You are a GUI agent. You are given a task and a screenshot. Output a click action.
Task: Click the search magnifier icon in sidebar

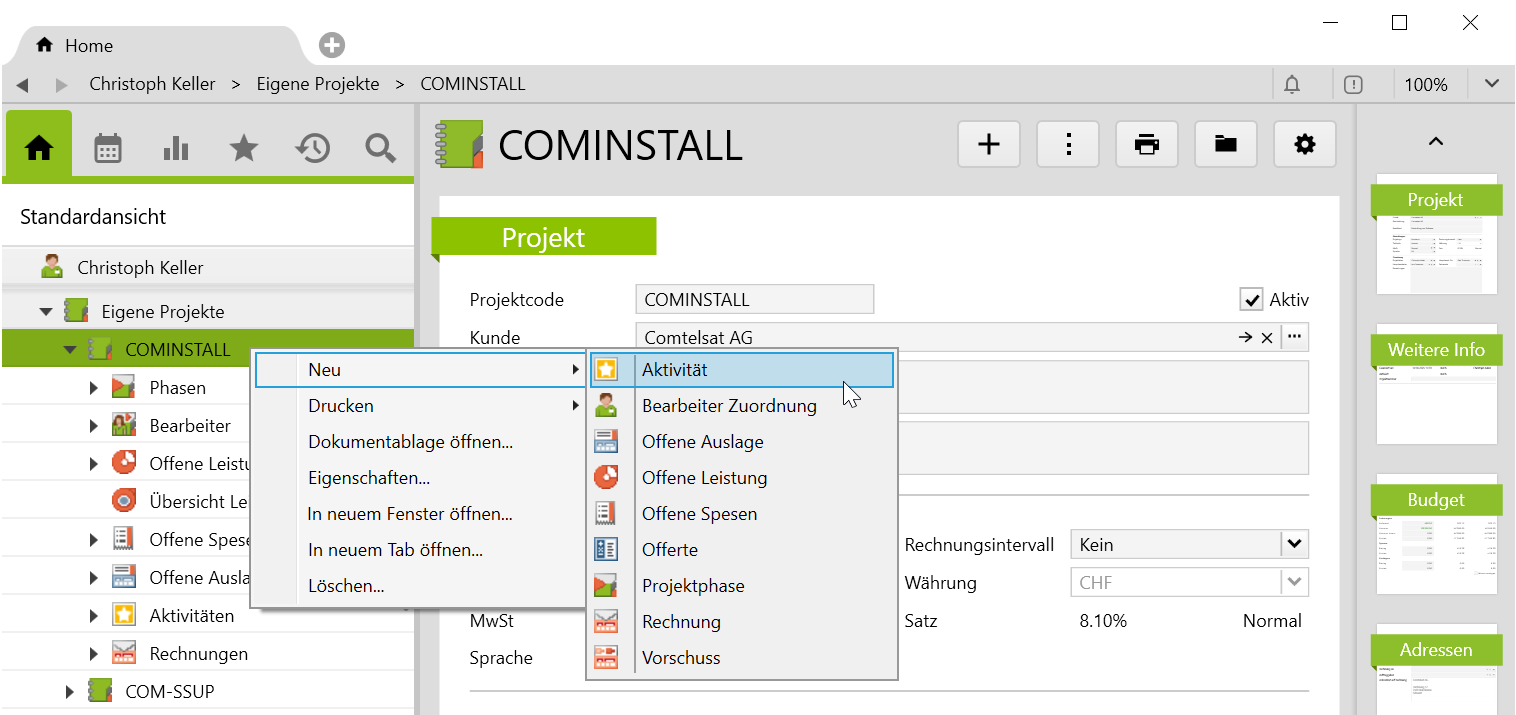click(x=380, y=149)
